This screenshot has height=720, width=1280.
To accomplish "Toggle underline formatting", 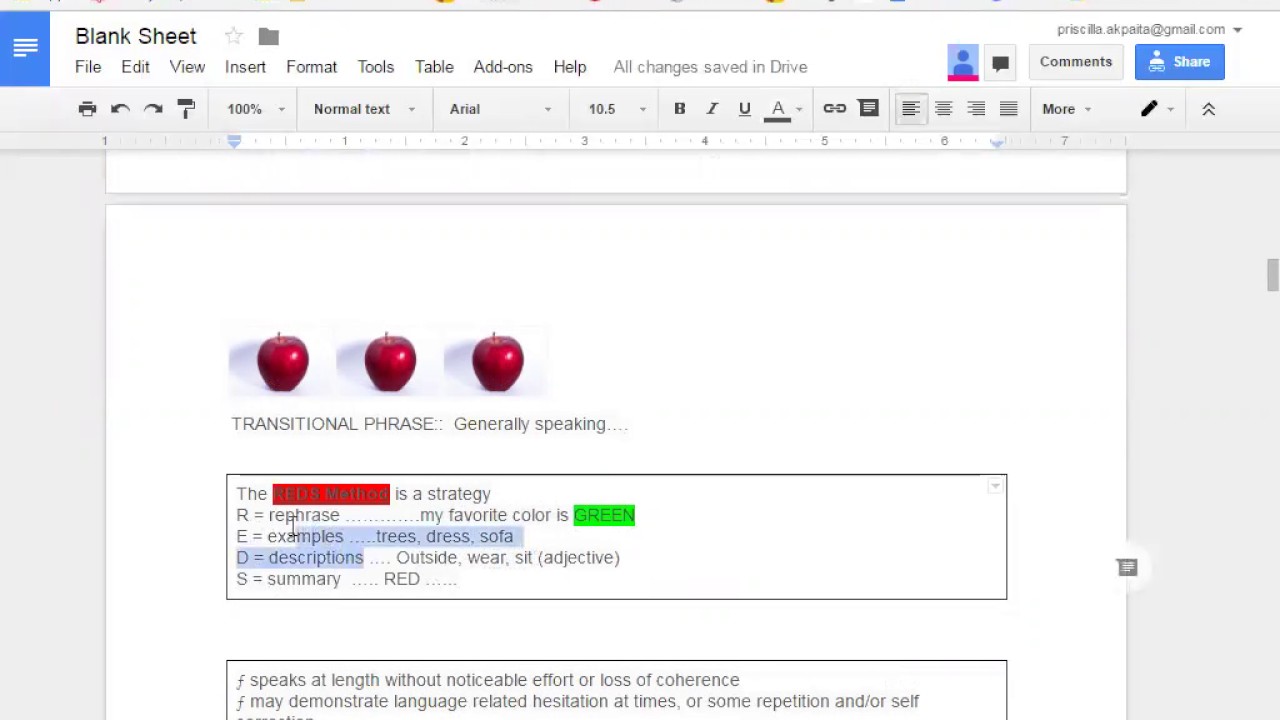I will [x=744, y=109].
